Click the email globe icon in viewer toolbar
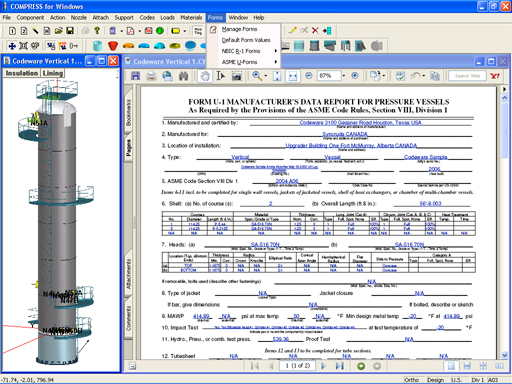The image size is (512, 384). tap(167, 76)
